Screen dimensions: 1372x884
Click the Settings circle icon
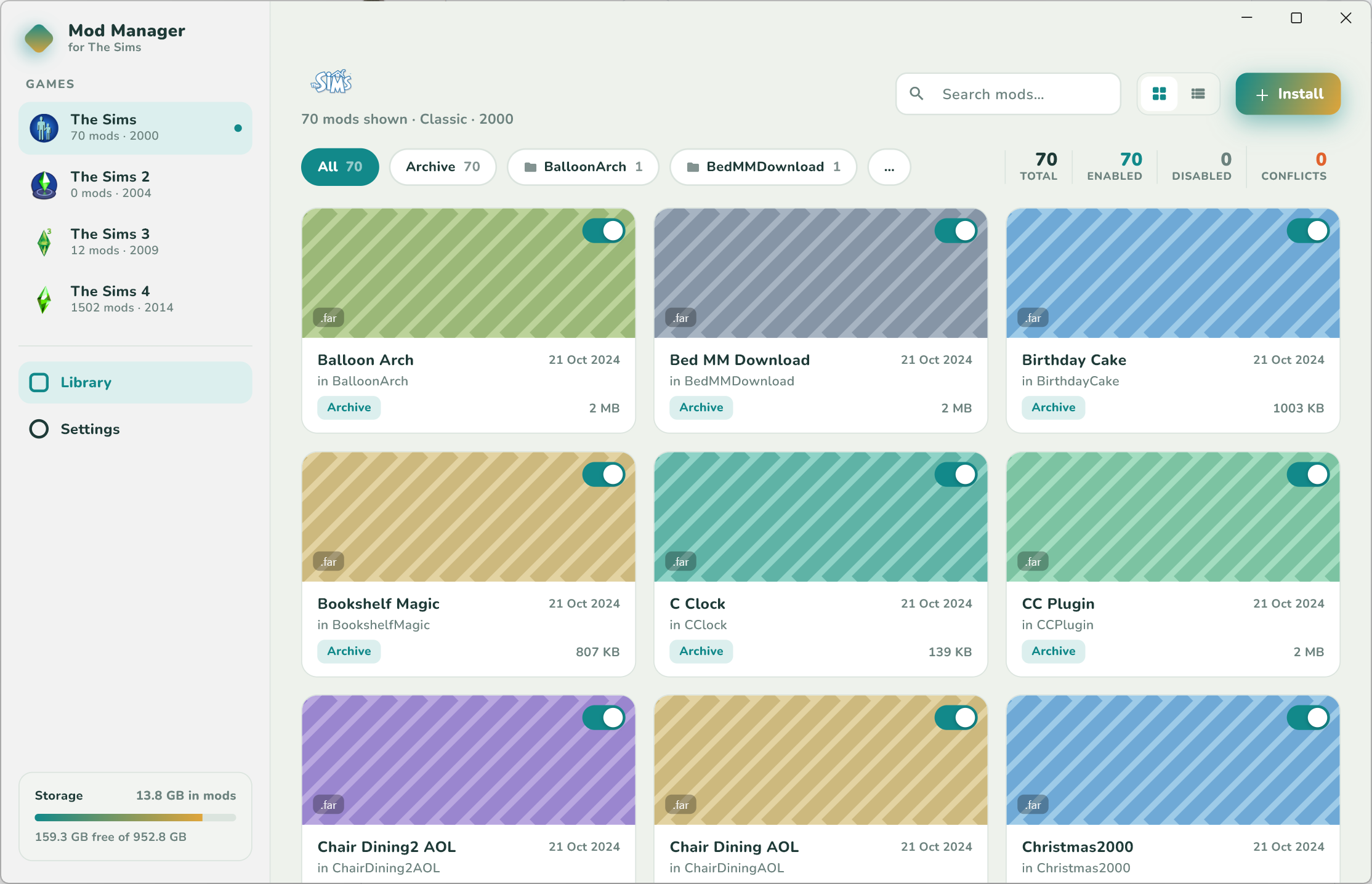click(x=39, y=429)
